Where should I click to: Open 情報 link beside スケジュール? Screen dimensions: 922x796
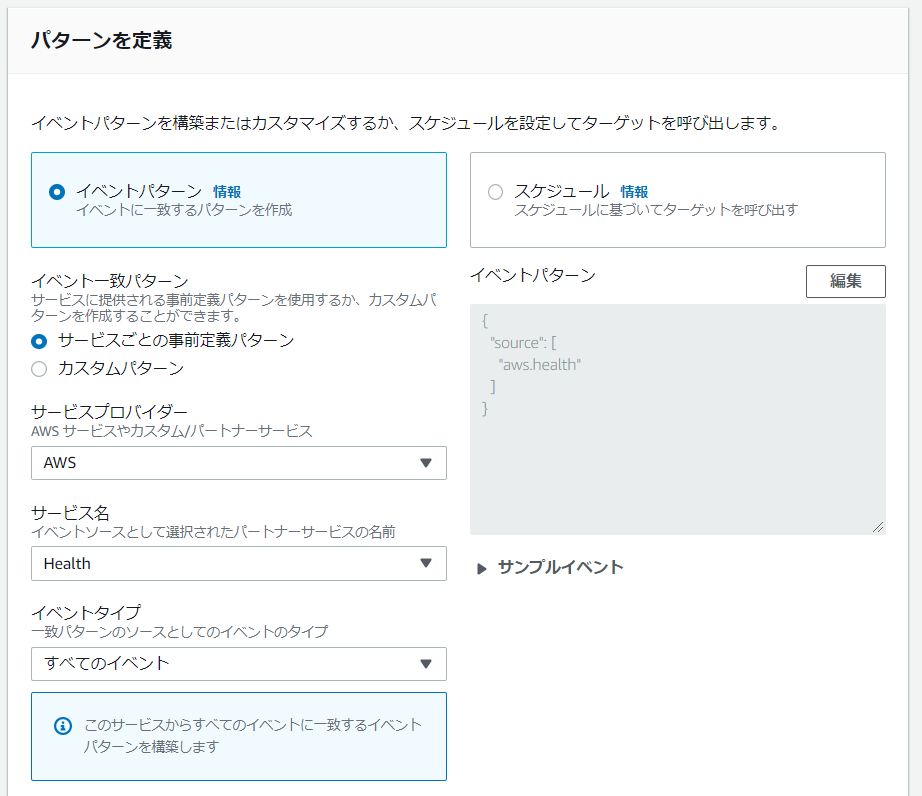coord(634,192)
